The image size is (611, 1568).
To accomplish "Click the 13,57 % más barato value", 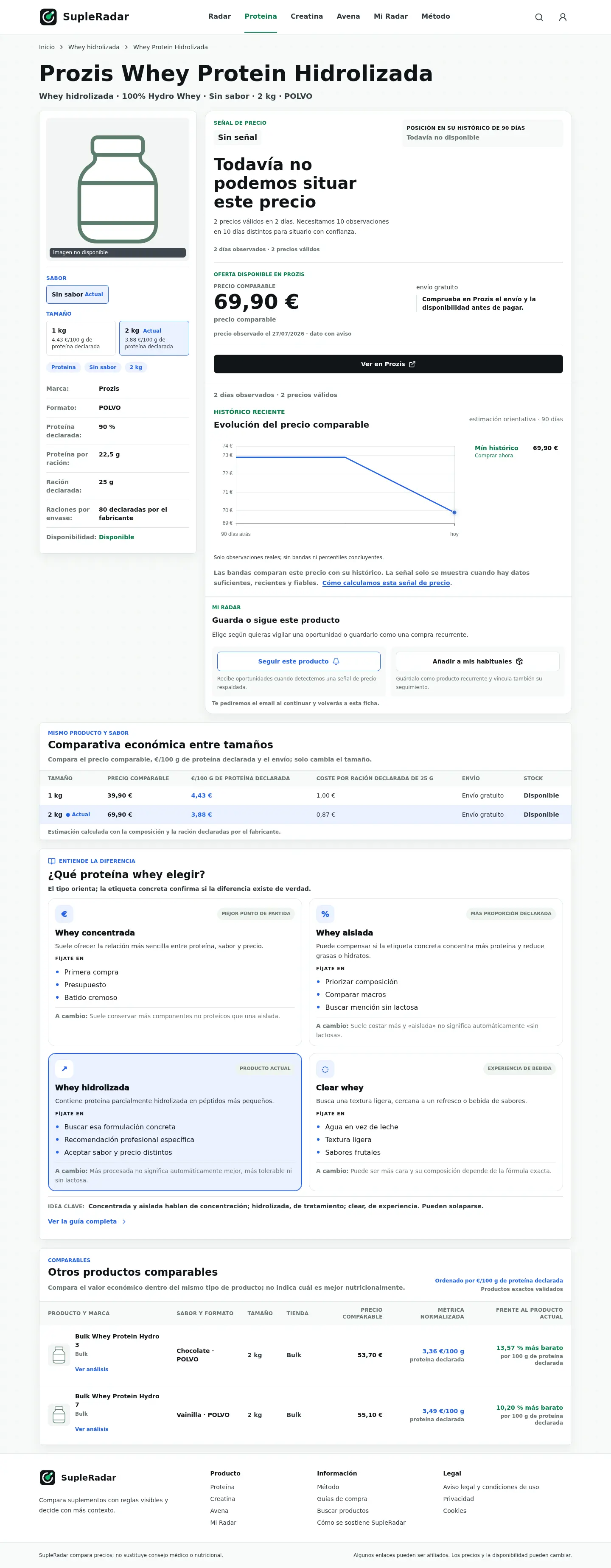I will pyautogui.click(x=530, y=1348).
